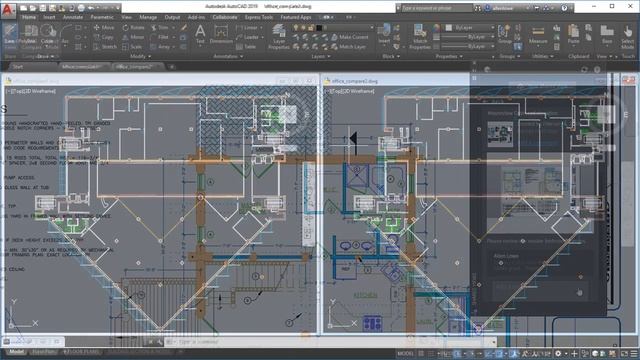Open status bar customization menu
The width and height of the screenshot is (640, 360).
pyautogui.click(x=633, y=353)
